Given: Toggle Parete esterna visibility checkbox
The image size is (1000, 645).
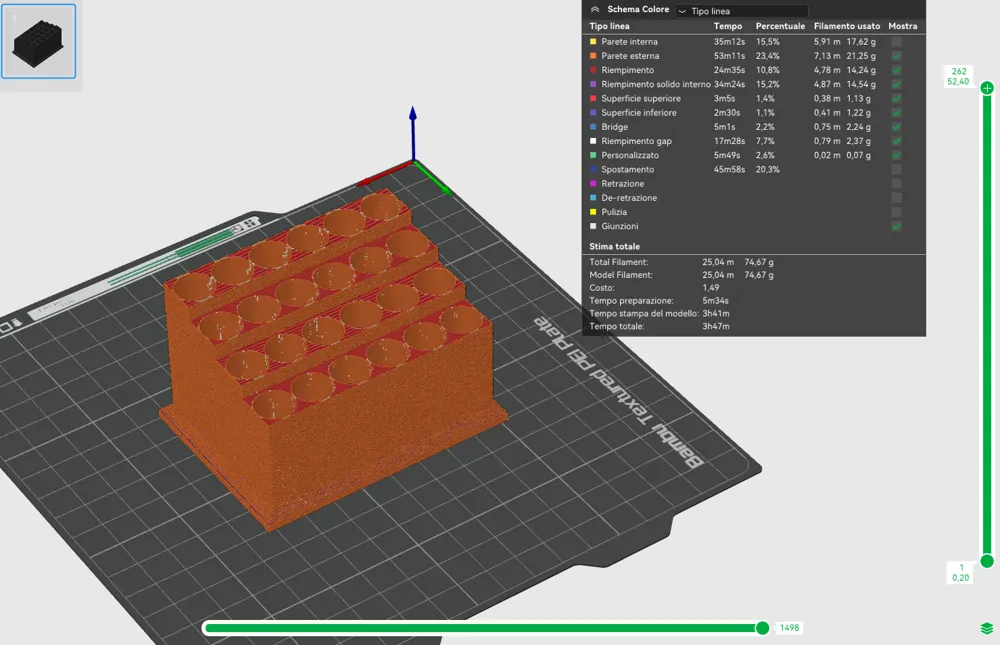Looking at the screenshot, I should click(x=896, y=56).
